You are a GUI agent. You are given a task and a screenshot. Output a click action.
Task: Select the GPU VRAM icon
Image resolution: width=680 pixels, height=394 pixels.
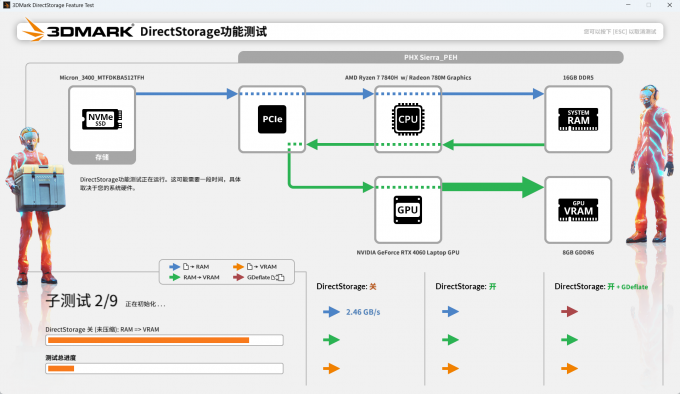tap(578, 210)
